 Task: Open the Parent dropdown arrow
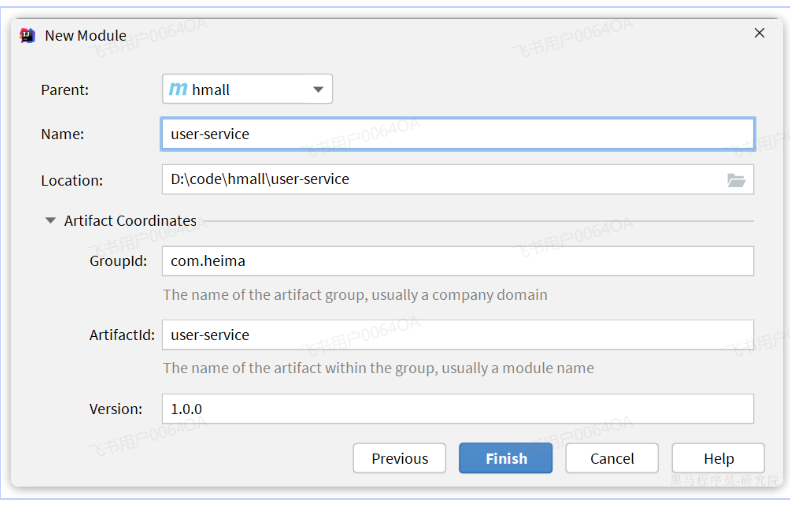[318, 89]
